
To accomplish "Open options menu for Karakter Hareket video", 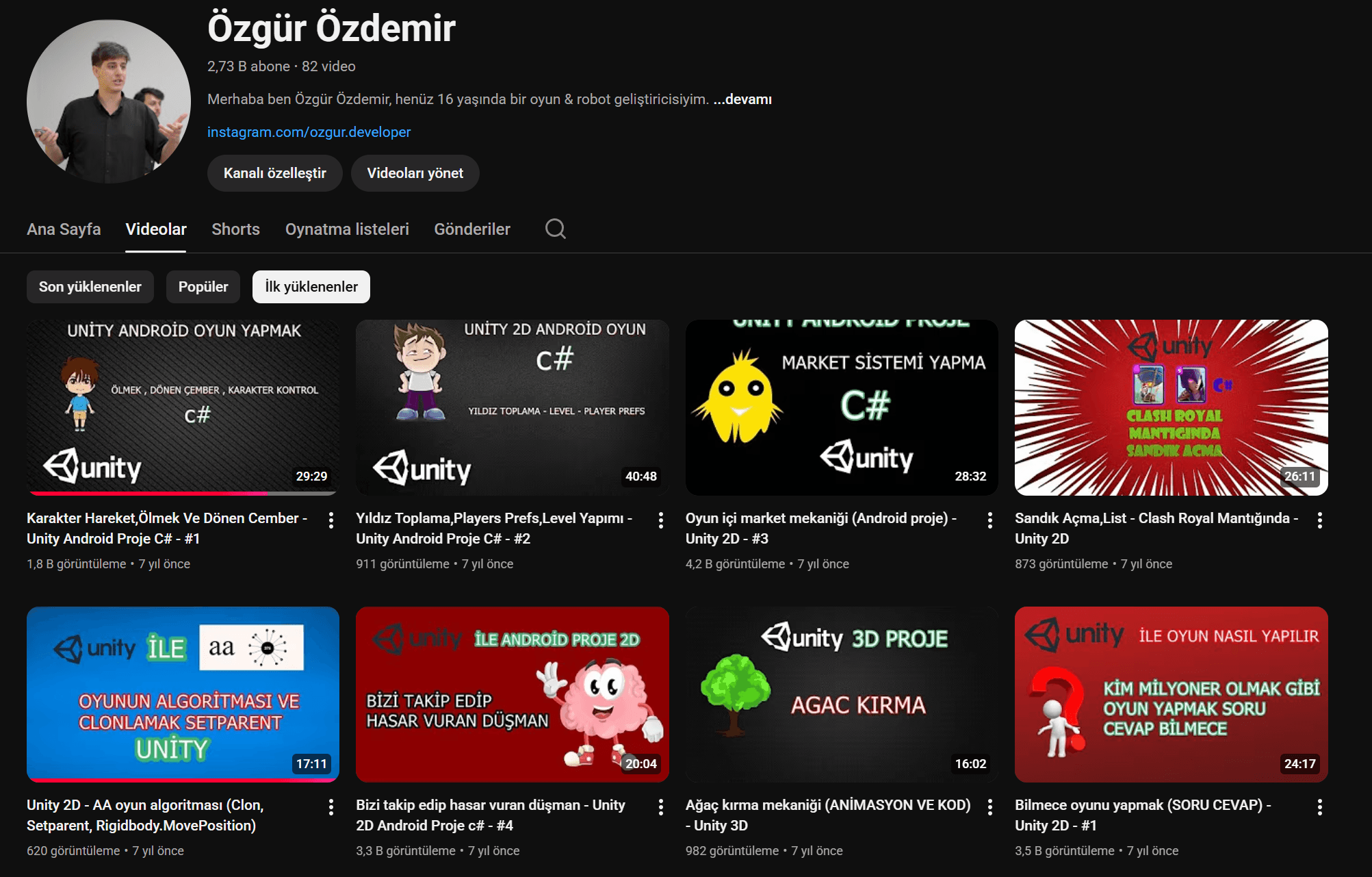I will [331, 520].
